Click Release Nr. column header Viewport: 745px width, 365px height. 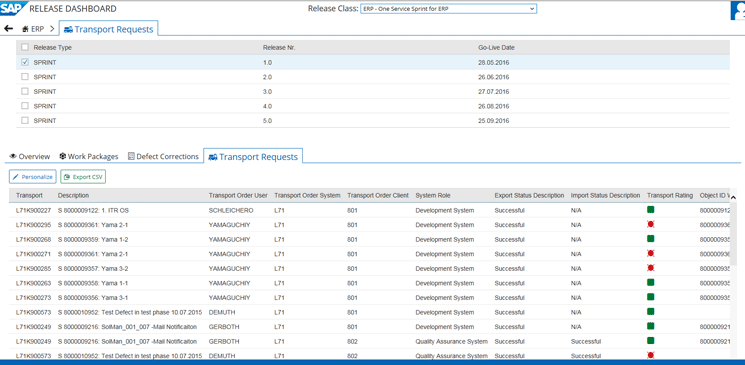pyautogui.click(x=279, y=48)
